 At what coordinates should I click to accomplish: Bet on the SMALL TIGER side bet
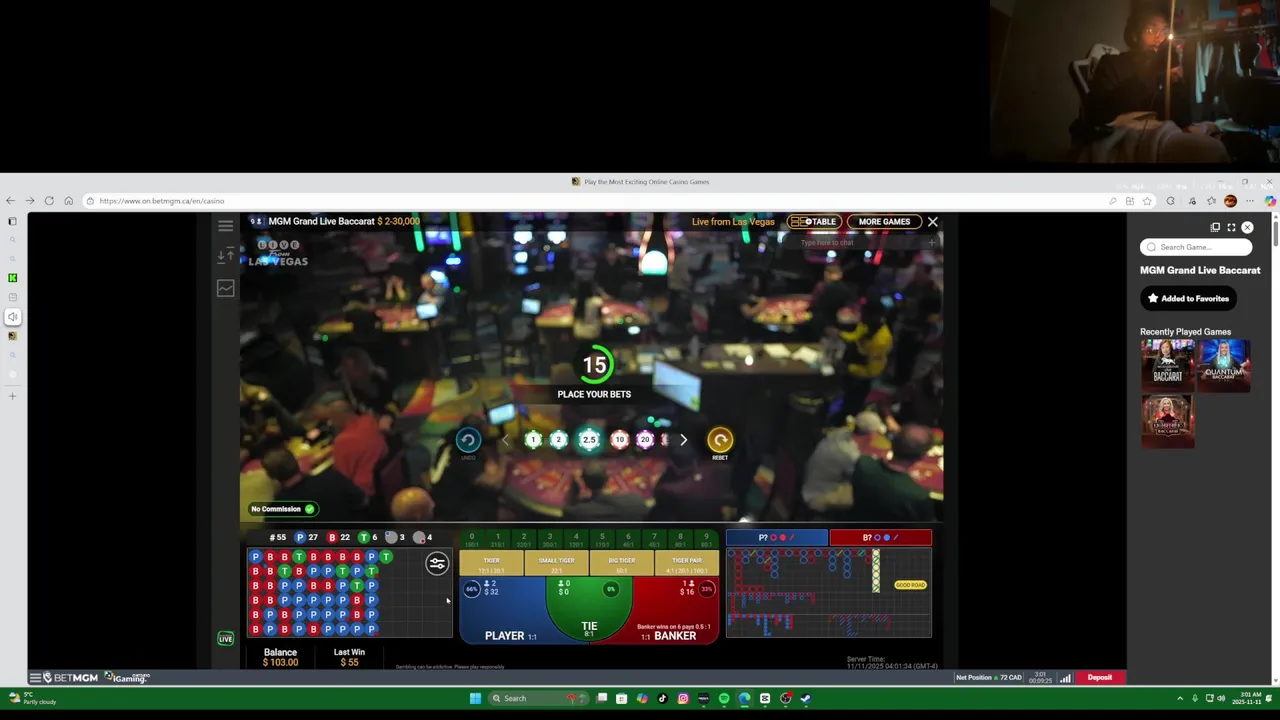[556, 565]
